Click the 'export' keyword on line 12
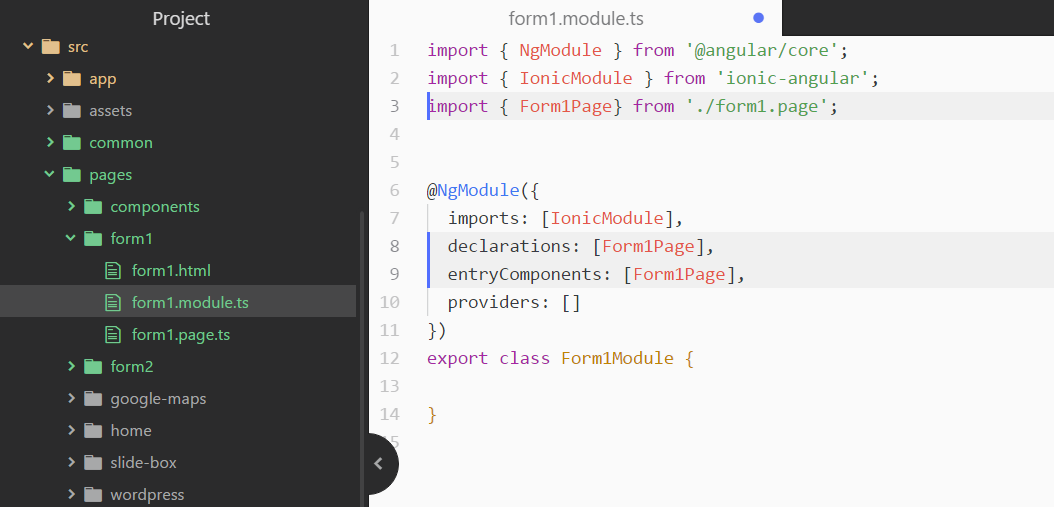 [x=457, y=358]
